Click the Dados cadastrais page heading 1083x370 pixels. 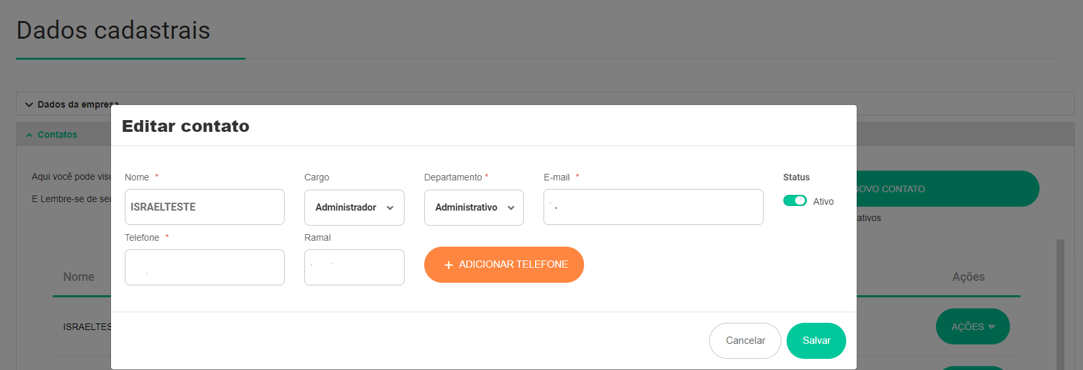click(x=113, y=31)
